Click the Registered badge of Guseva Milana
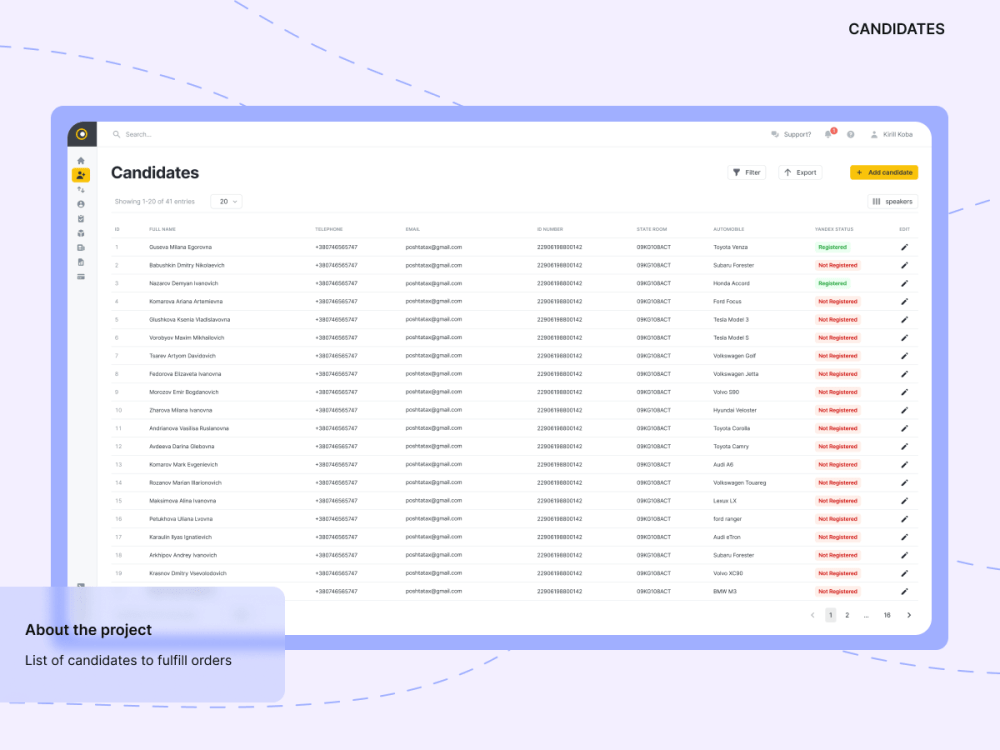Screen dimensions: 1000x750 (x=832, y=247)
